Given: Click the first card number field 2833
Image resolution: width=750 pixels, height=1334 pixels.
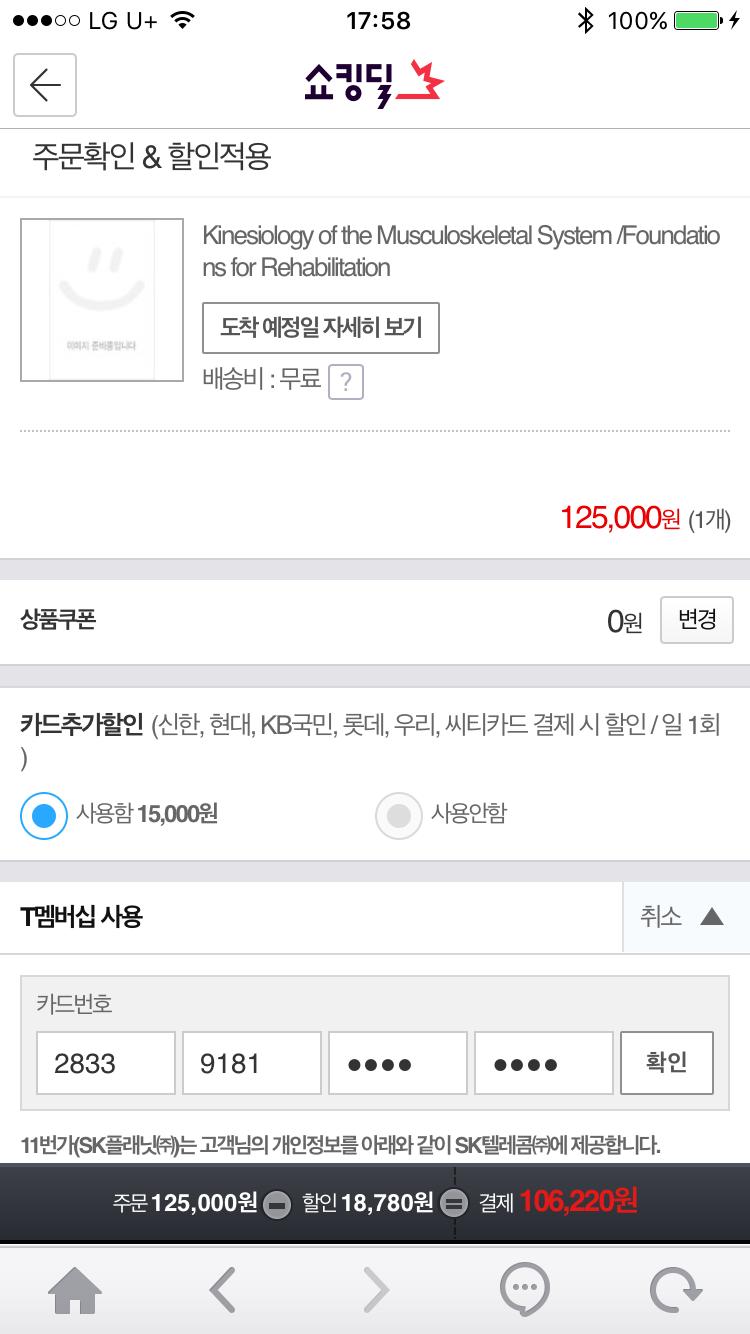Looking at the screenshot, I should 106,1063.
